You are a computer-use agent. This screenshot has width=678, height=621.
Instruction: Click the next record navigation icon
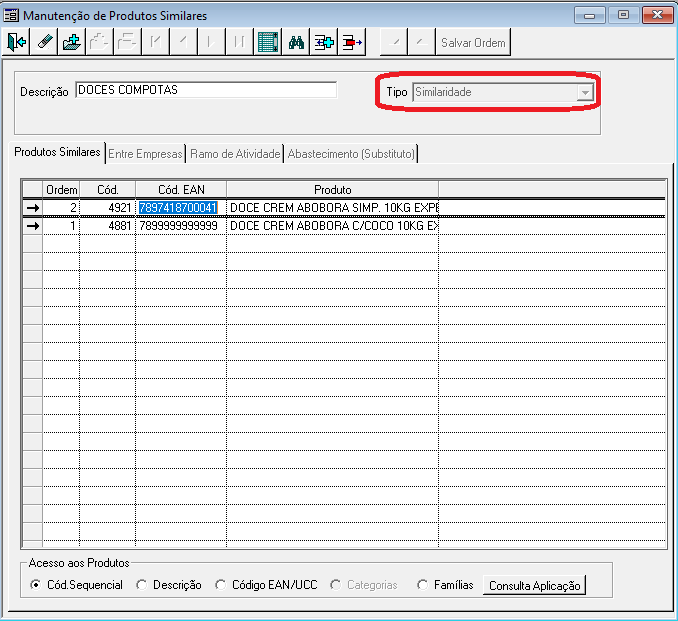tap(211, 42)
